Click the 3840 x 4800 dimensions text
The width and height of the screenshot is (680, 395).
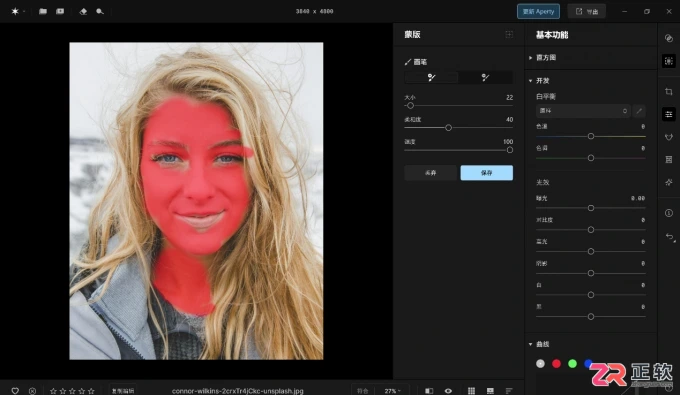pyautogui.click(x=314, y=11)
